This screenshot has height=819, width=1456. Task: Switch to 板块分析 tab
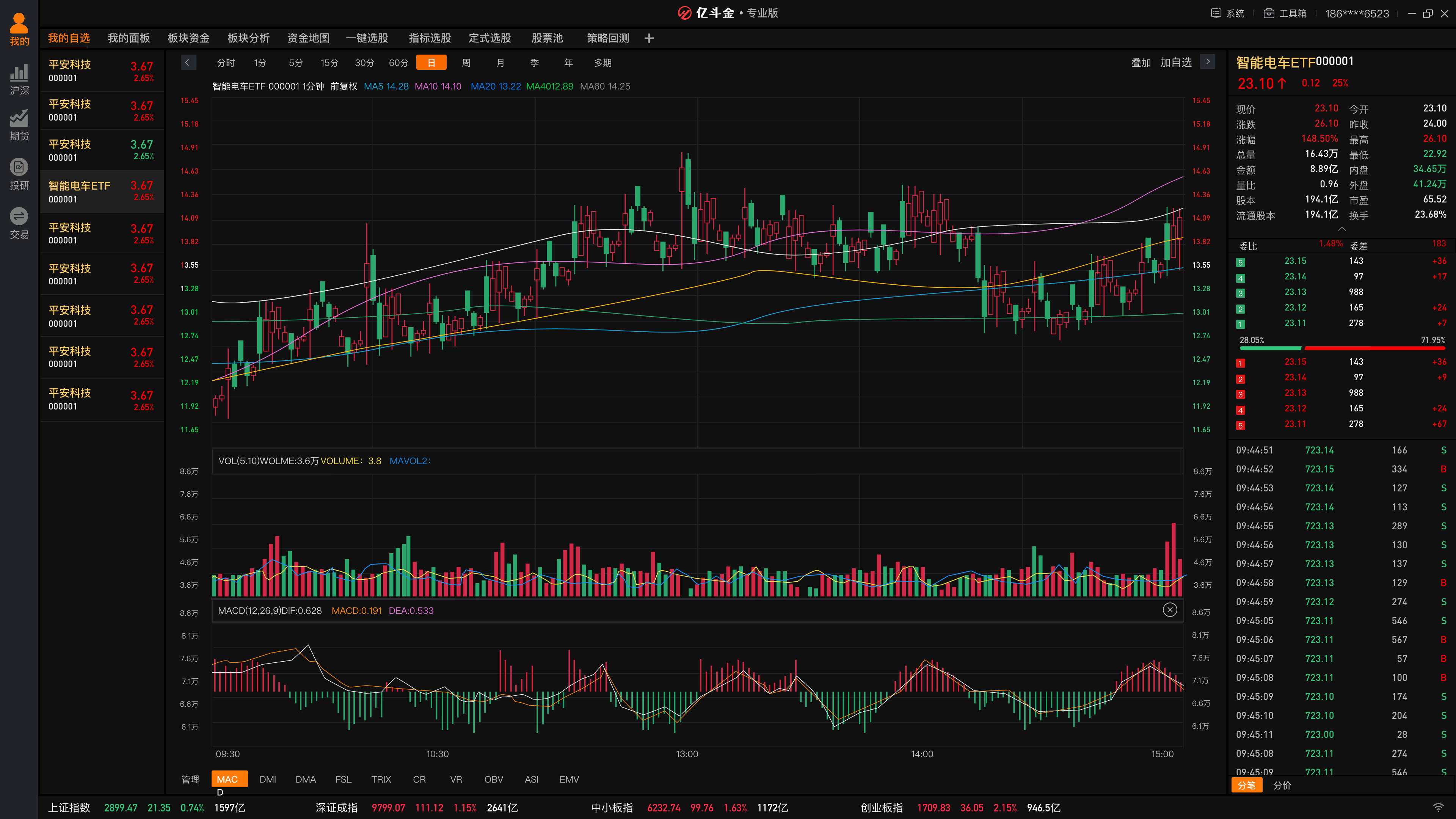[x=249, y=38]
